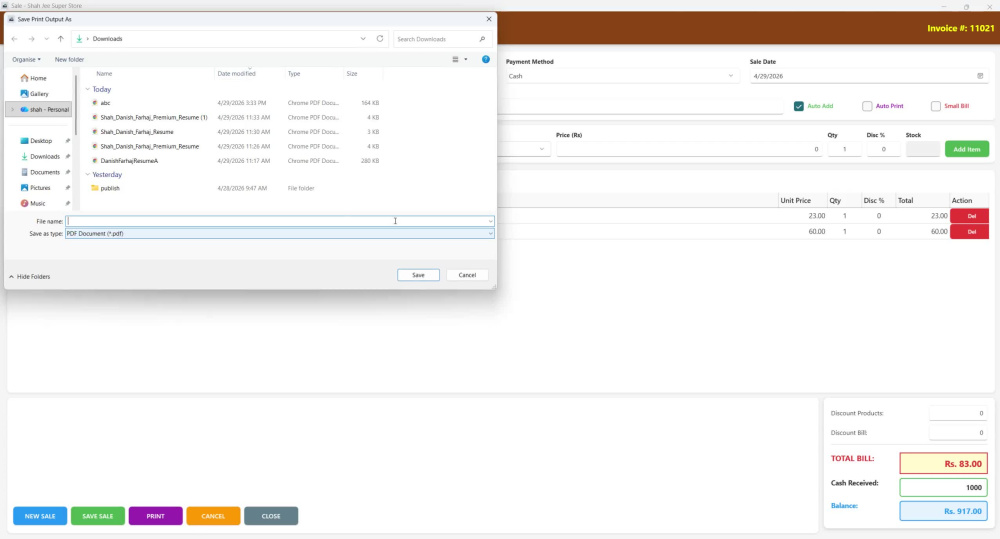Select shah - Personal in sidebar
Image resolution: width=1000 pixels, height=539 pixels.
click(44, 110)
